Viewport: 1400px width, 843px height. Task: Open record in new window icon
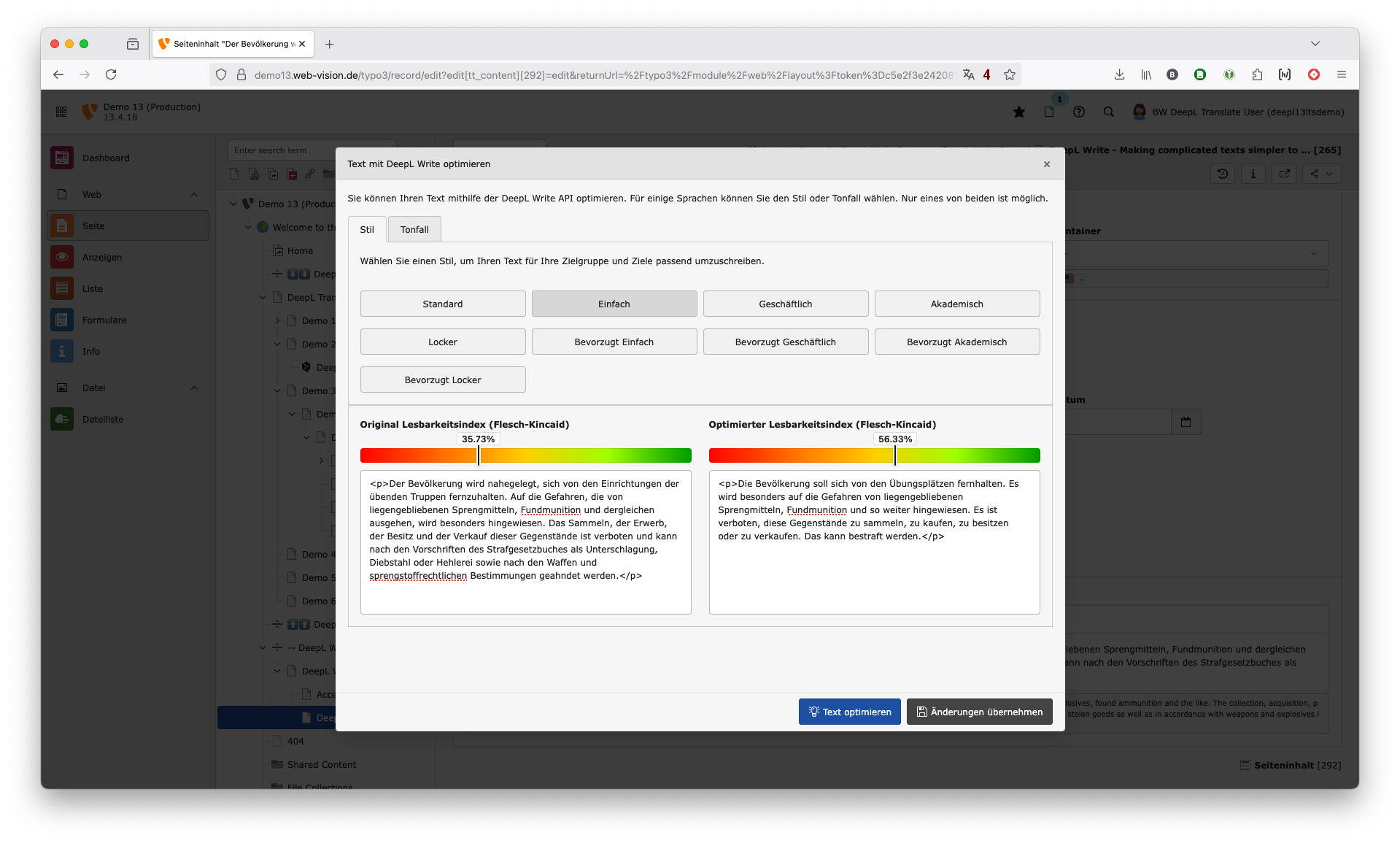pos(1284,174)
